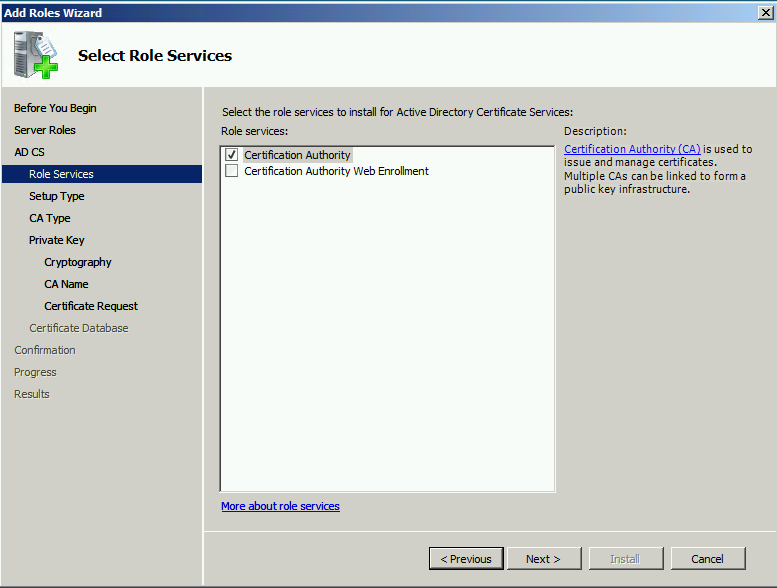Select the Certification Authority Web Enrollment label
This screenshot has height=588, width=777.
(x=336, y=171)
